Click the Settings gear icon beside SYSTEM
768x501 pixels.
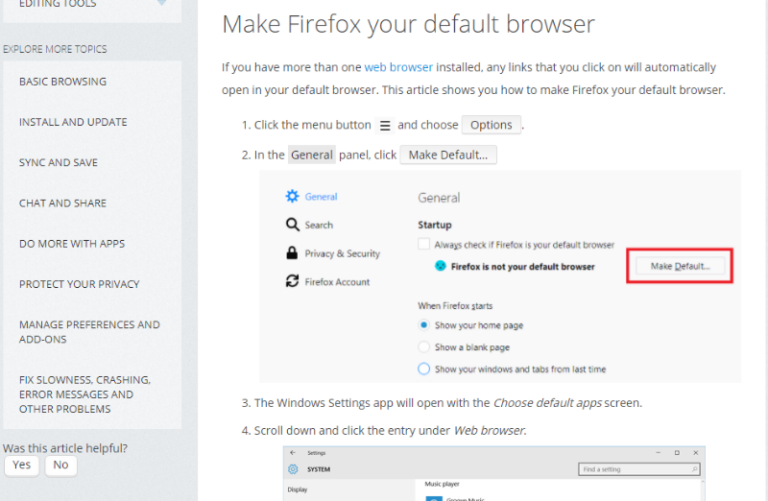[293, 469]
